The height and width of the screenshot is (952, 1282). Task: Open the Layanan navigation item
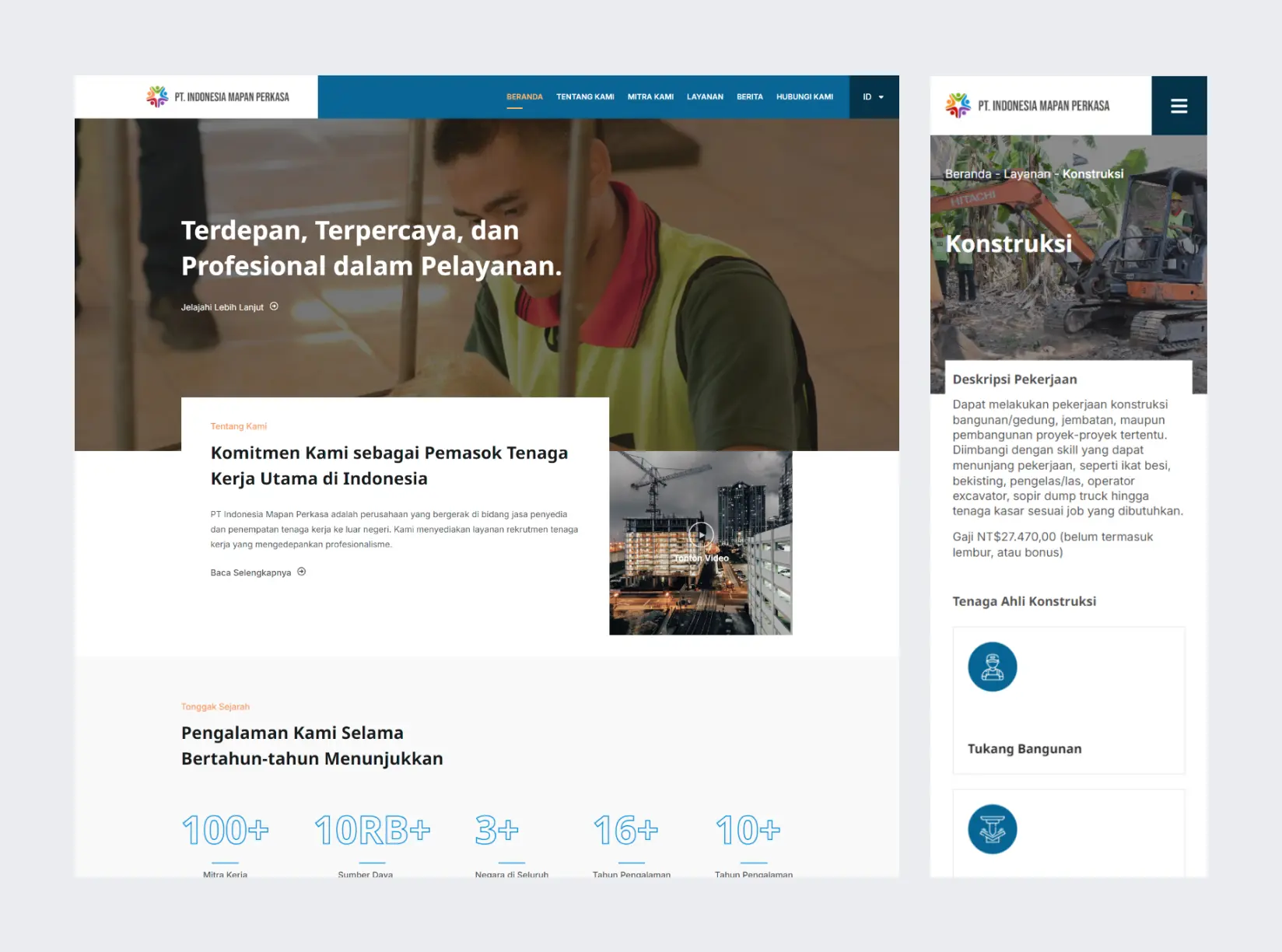705,97
